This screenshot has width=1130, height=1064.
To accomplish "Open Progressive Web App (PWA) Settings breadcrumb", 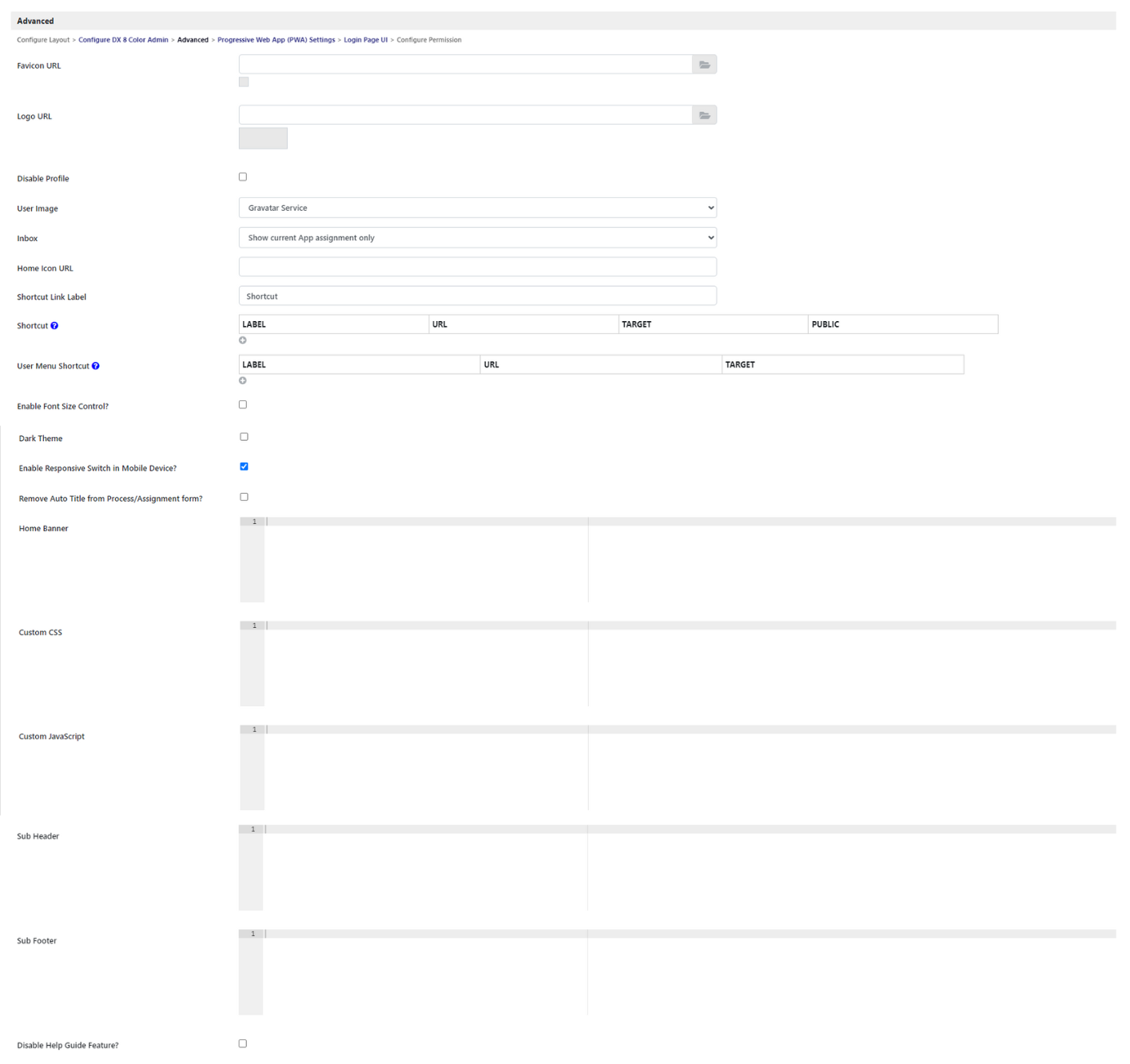I will tap(276, 40).
